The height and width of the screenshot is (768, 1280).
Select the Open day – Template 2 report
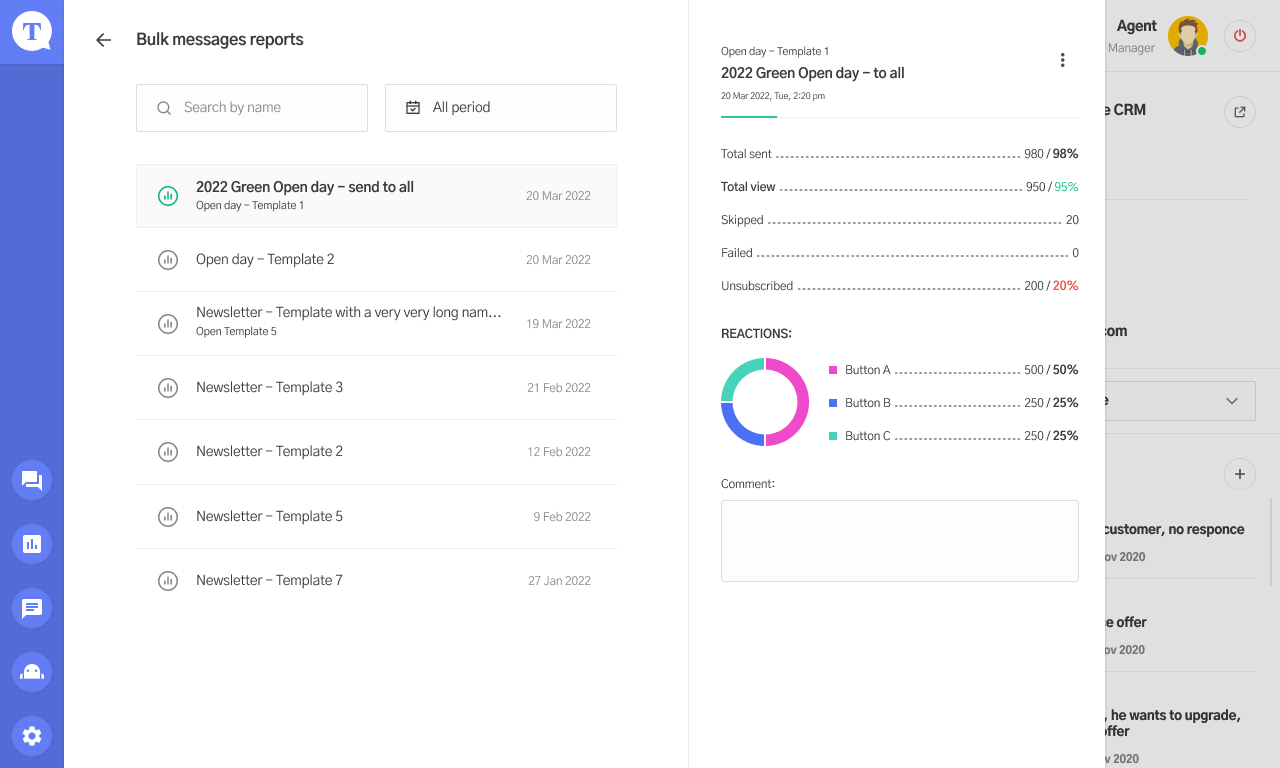coord(376,260)
